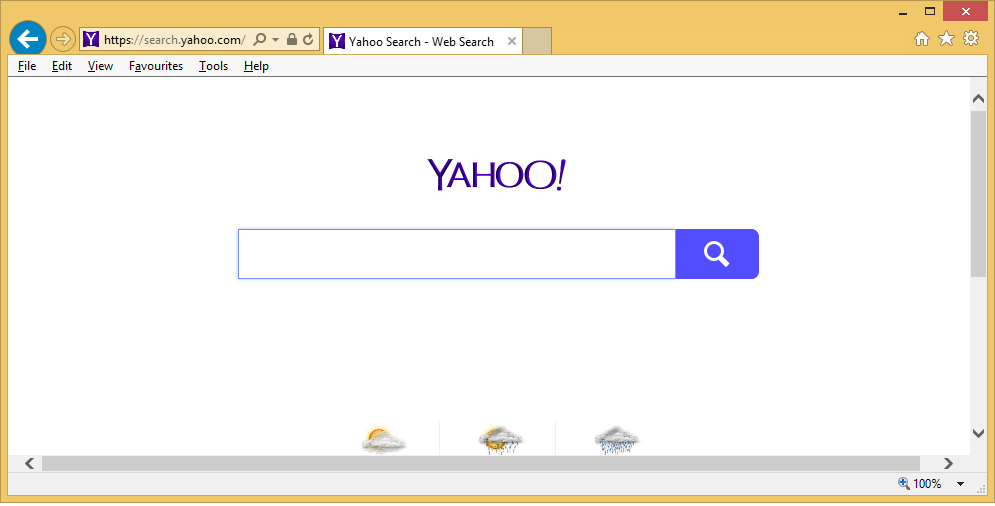
Task: Click the sun with rain weather icon
Action: pyautogui.click(x=500, y=440)
